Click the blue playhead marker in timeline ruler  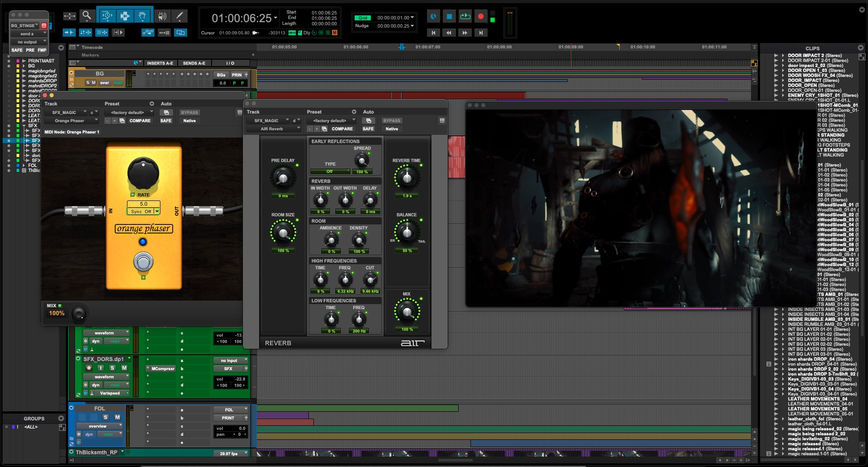click(402, 48)
